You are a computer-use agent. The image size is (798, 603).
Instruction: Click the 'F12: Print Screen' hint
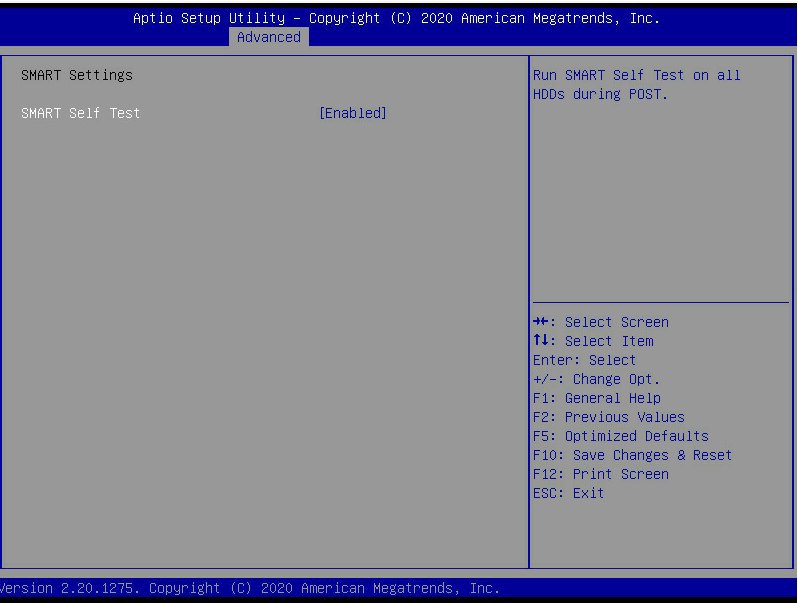[601, 474]
